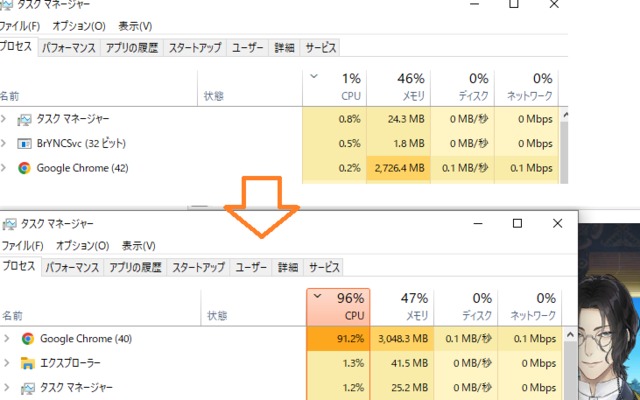Viewport: 640px width, 400px height.
Task: Click the Google Chrome (42) icon in upper window
Action: pos(24,168)
